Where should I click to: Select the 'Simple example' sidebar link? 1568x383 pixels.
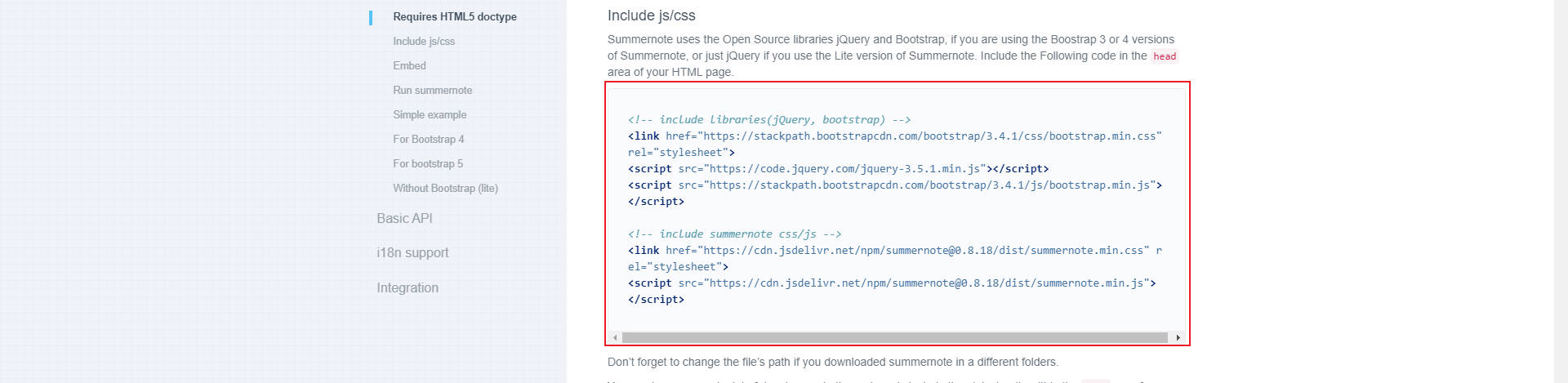[x=430, y=114]
